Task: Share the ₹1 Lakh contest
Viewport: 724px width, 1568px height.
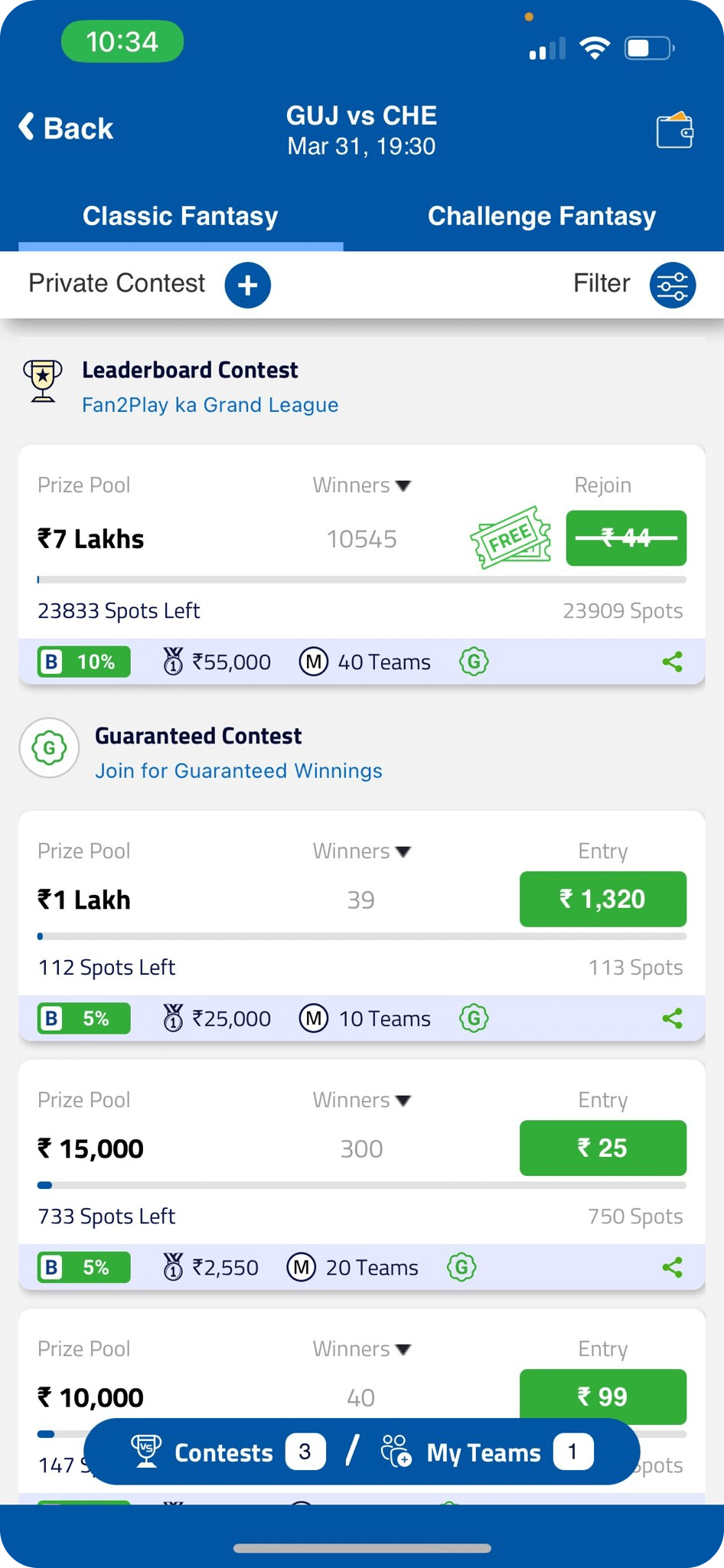Action: click(672, 1018)
